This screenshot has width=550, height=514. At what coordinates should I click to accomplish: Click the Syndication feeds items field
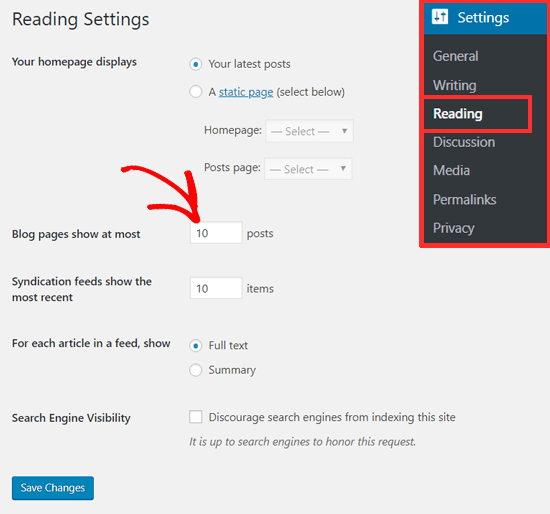point(216,288)
